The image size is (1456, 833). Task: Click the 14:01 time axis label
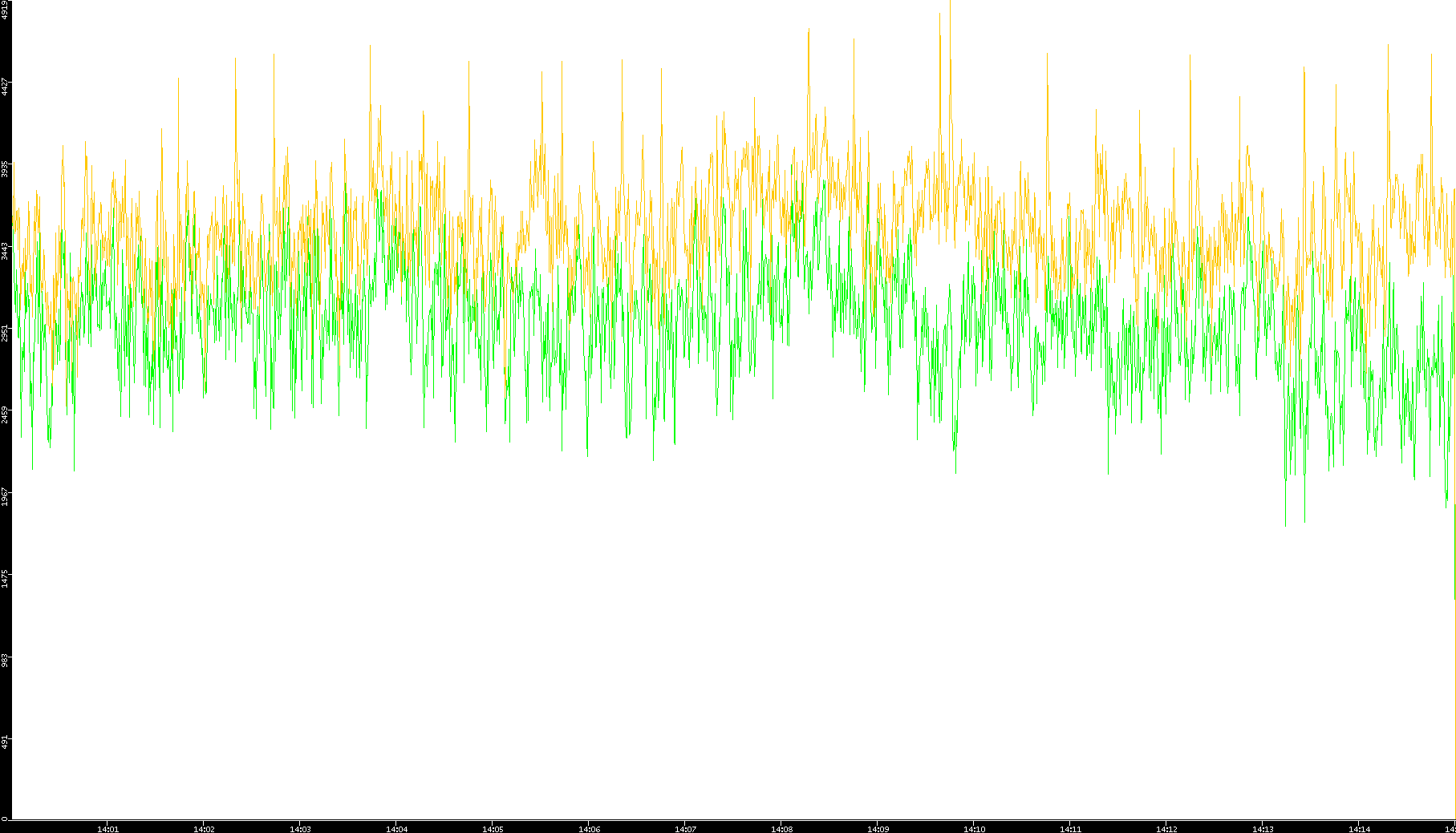[107, 829]
